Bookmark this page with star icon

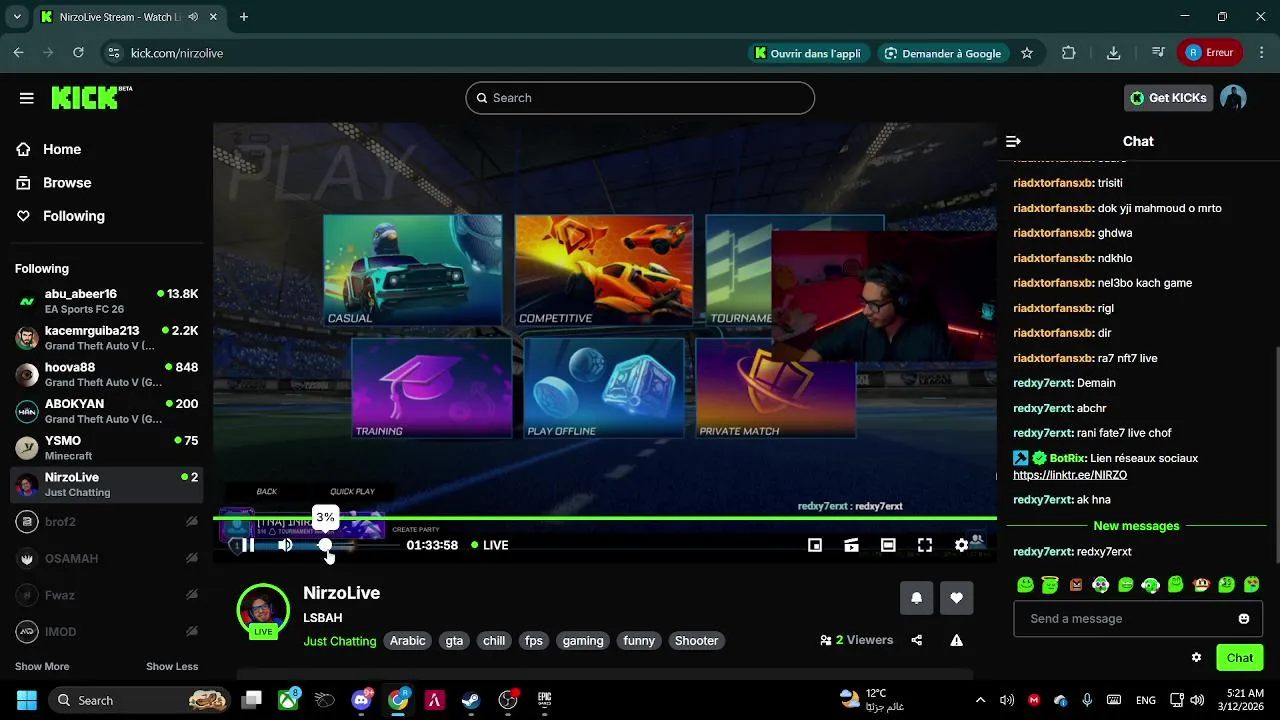coord(1027,53)
